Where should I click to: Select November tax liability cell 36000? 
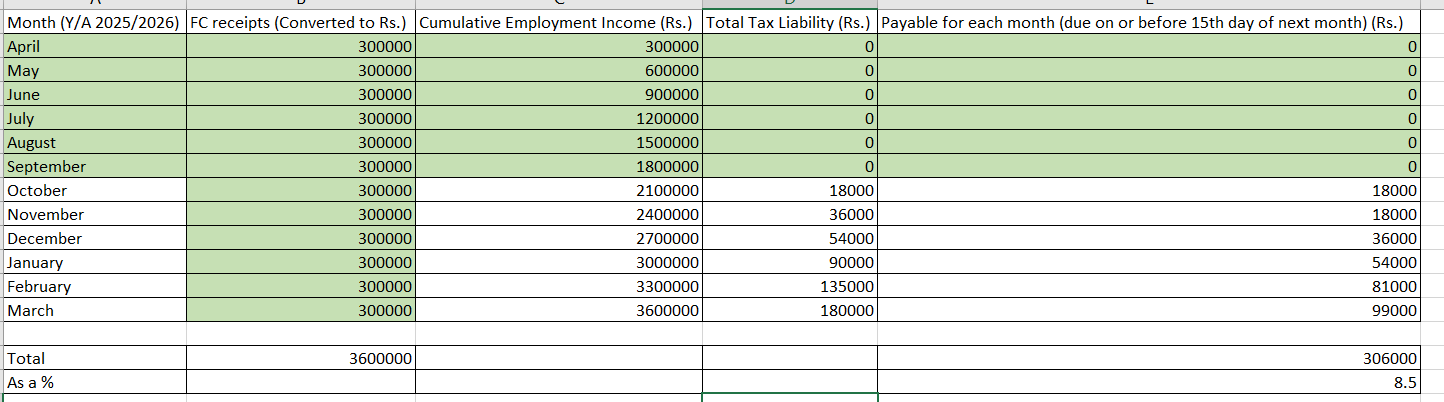coord(790,215)
